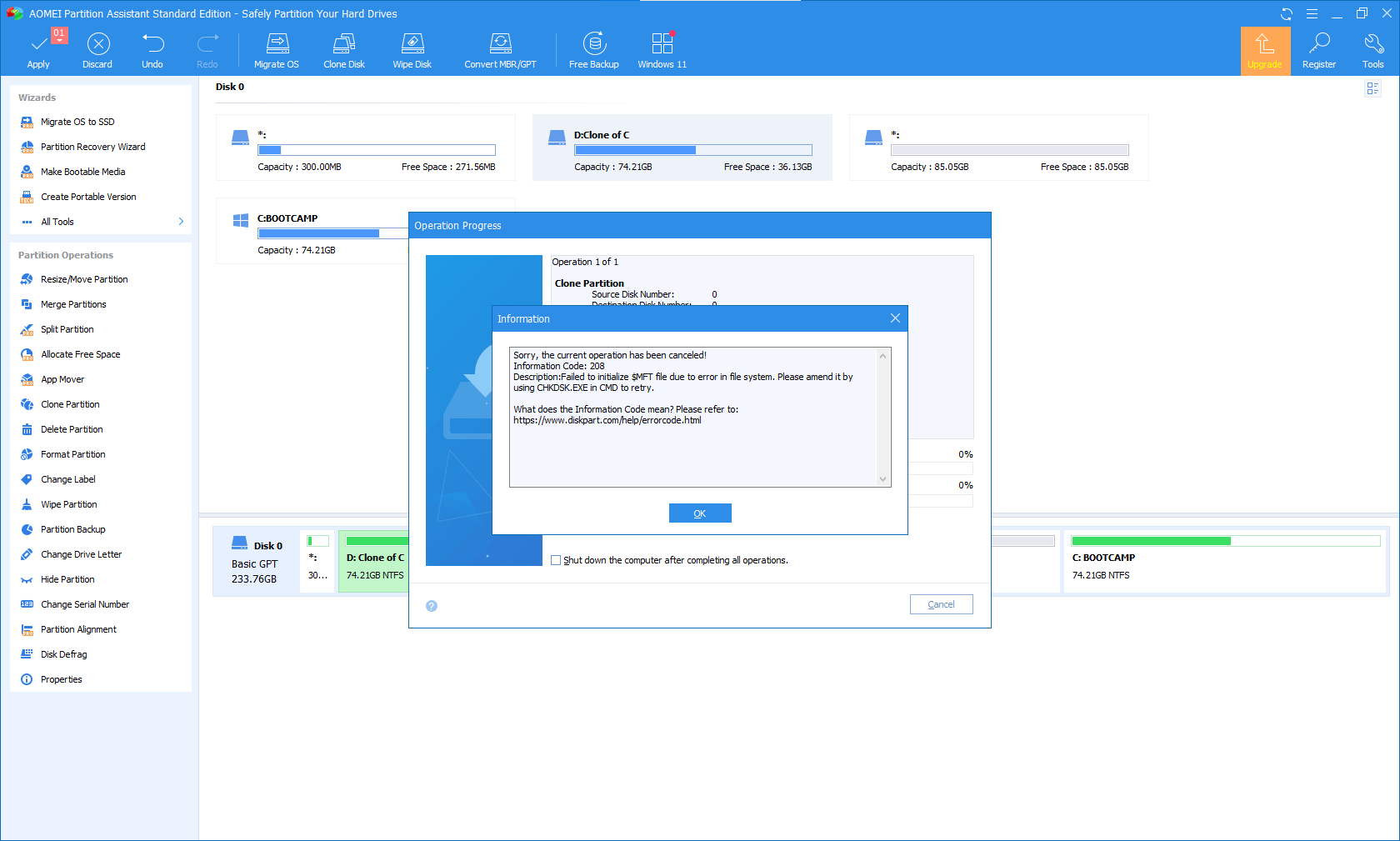Tick the shut down after completing checkbox

(556, 560)
